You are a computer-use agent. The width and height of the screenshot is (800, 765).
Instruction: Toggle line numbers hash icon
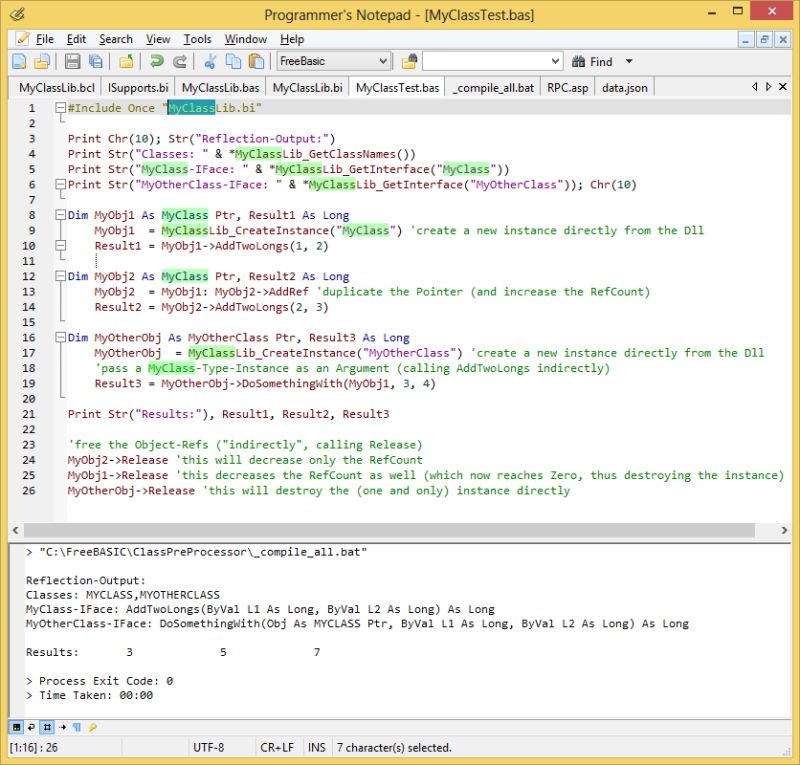pos(47,727)
